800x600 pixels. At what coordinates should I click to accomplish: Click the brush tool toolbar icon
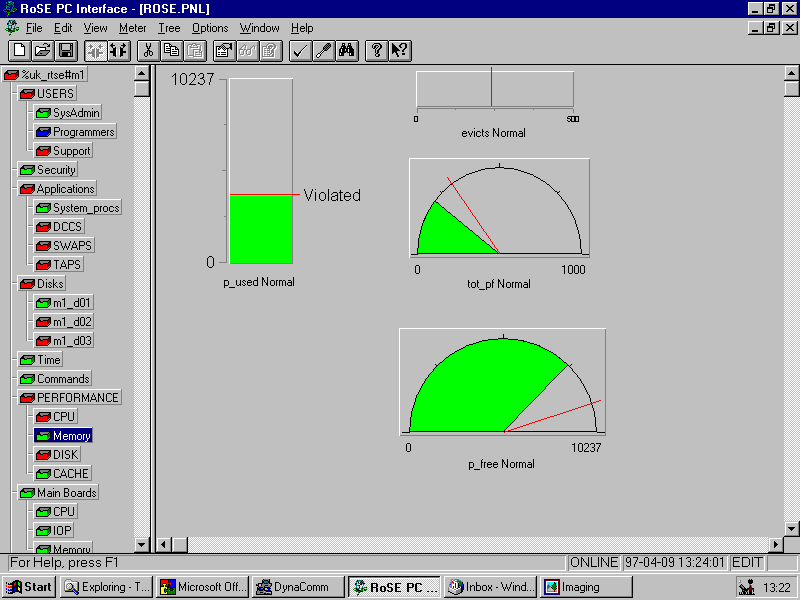coord(323,50)
